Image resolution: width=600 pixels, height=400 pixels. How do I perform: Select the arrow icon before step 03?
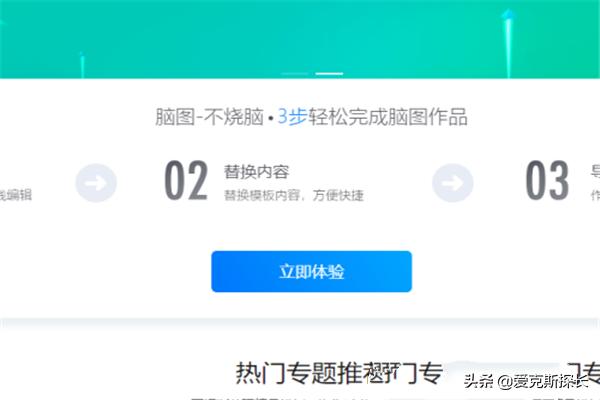tap(453, 183)
